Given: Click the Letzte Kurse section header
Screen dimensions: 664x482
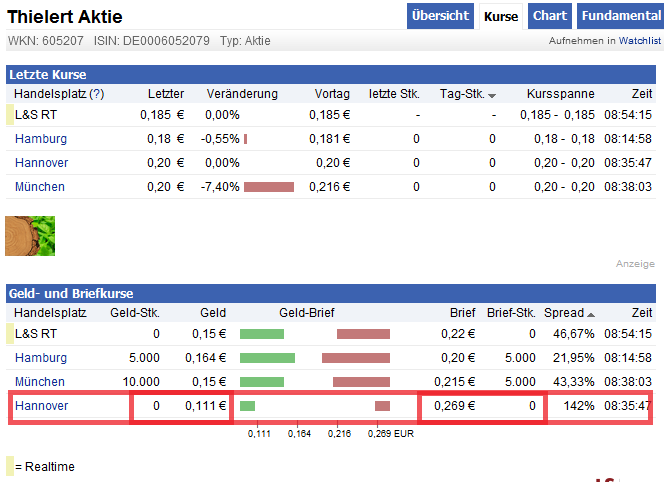Looking at the screenshot, I should (x=331, y=75).
